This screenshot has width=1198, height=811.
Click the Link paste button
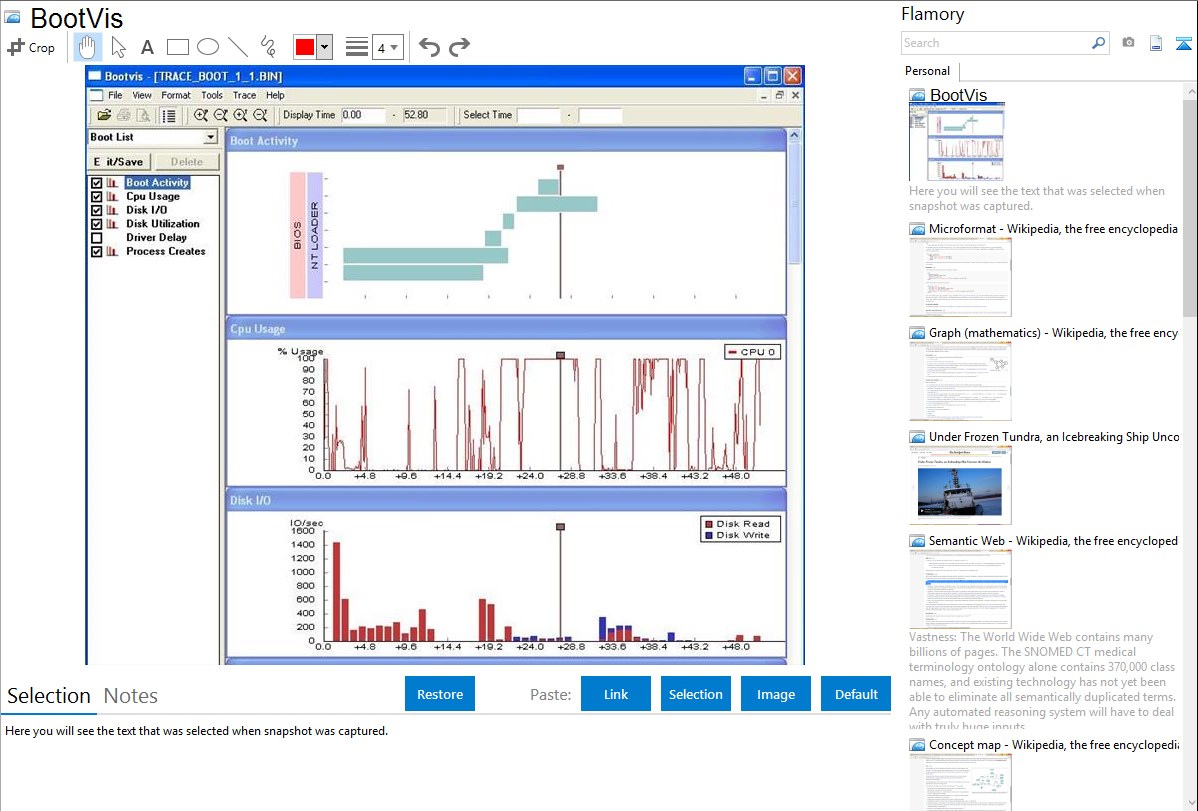point(616,694)
